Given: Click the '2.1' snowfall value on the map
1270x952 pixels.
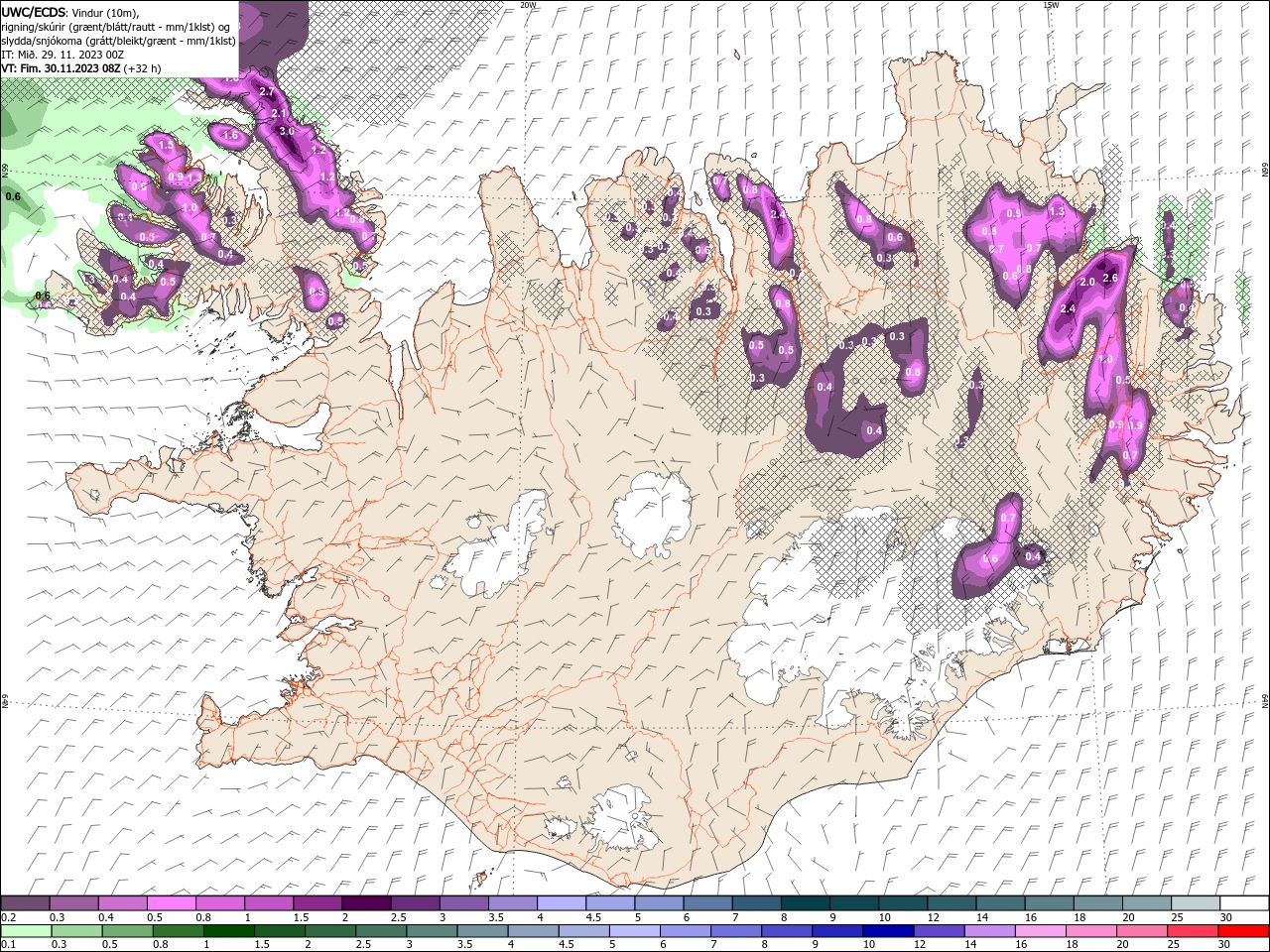Looking at the screenshot, I should coord(279,114).
